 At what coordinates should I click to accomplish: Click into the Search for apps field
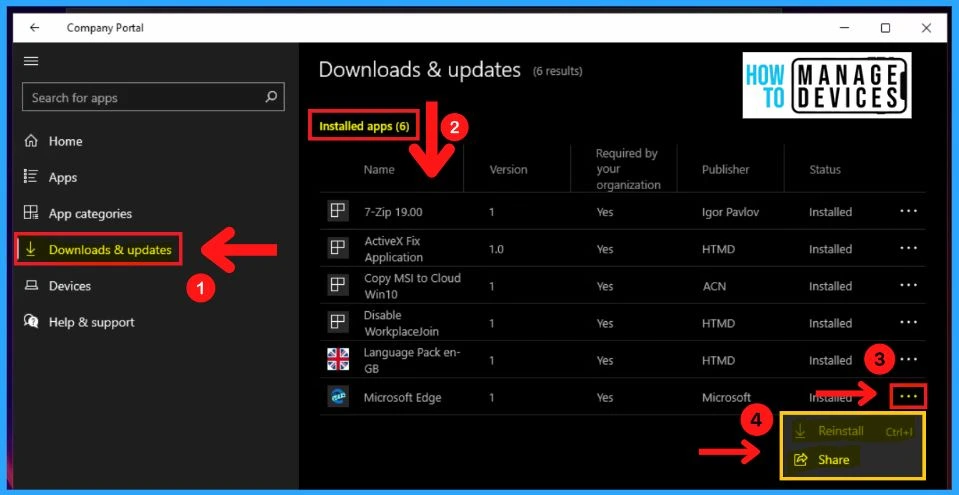click(x=153, y=98)
